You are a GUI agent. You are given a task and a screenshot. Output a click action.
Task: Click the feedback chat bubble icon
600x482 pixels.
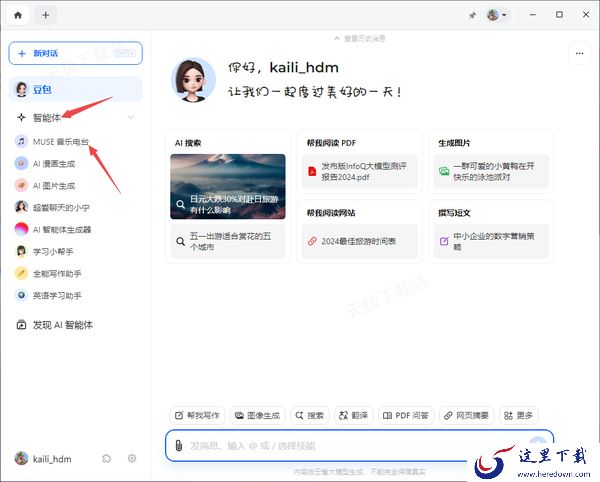point(107,458)
